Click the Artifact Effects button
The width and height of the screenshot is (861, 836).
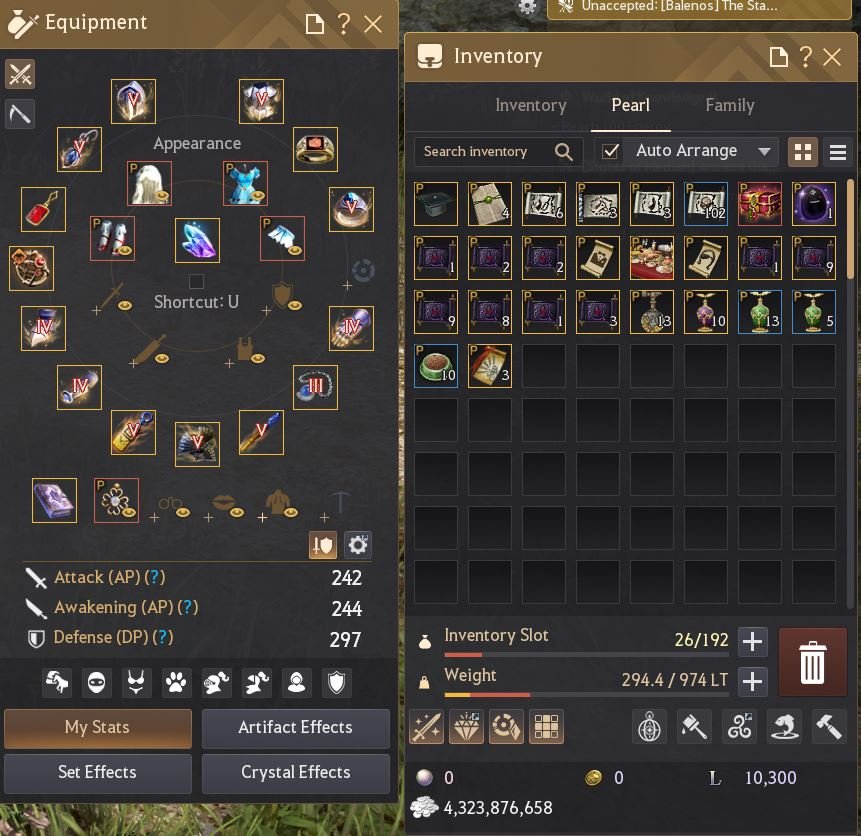click(295, 728)
